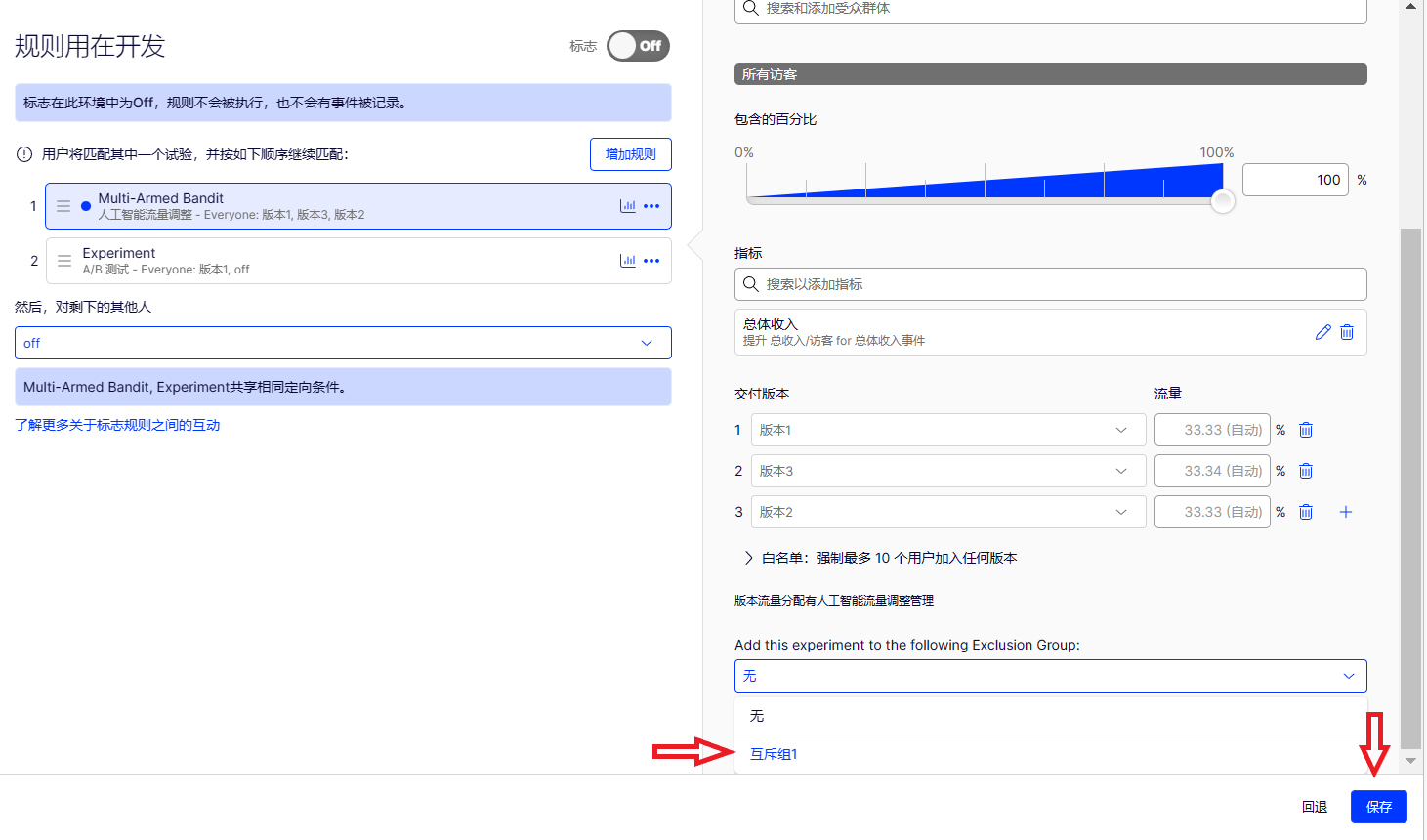Open results chart icon for Experiment rule
1427x840 pixels.
[x=627, y=261]
